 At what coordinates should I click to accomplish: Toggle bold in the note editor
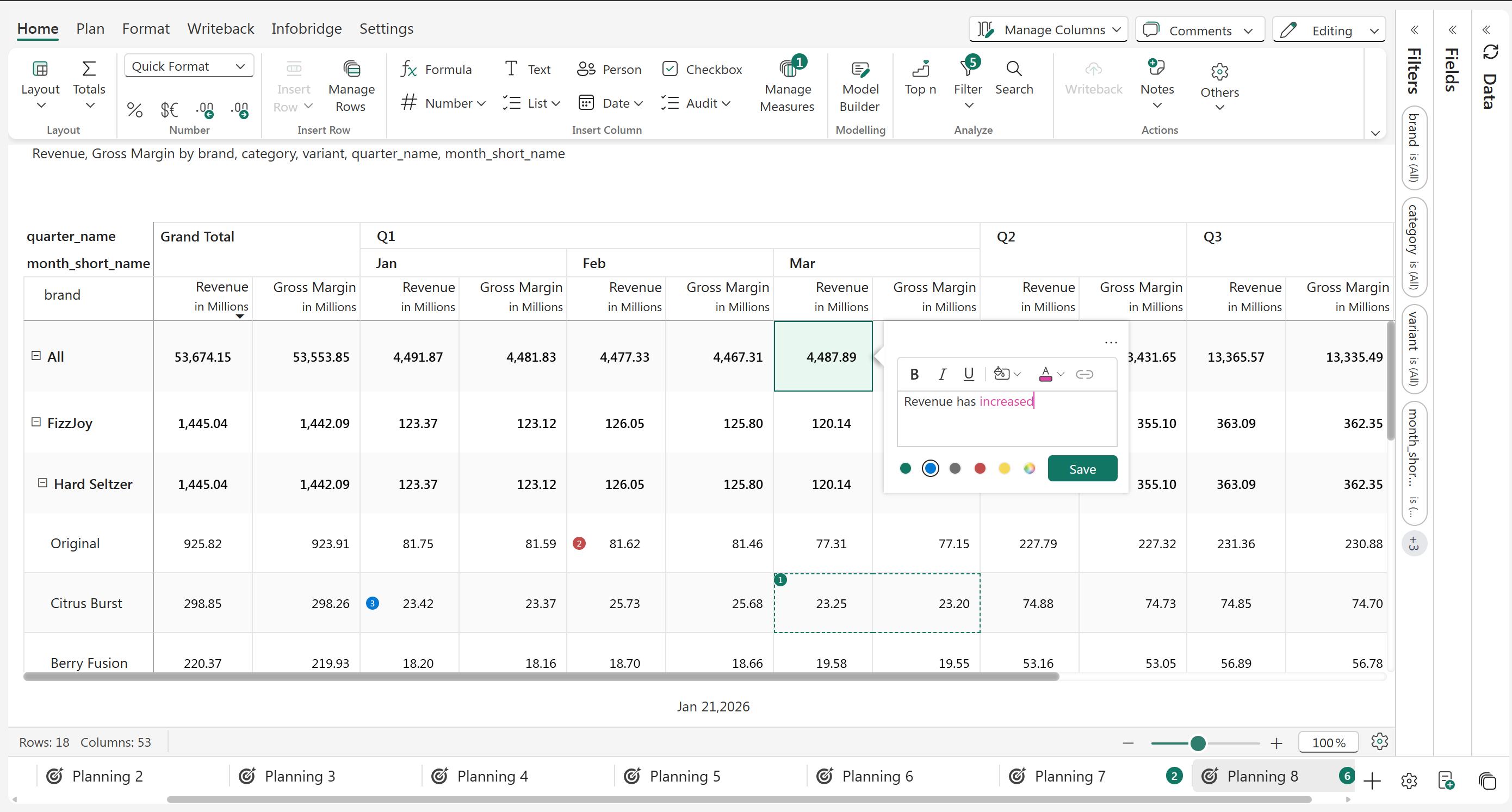click(914, 374)
